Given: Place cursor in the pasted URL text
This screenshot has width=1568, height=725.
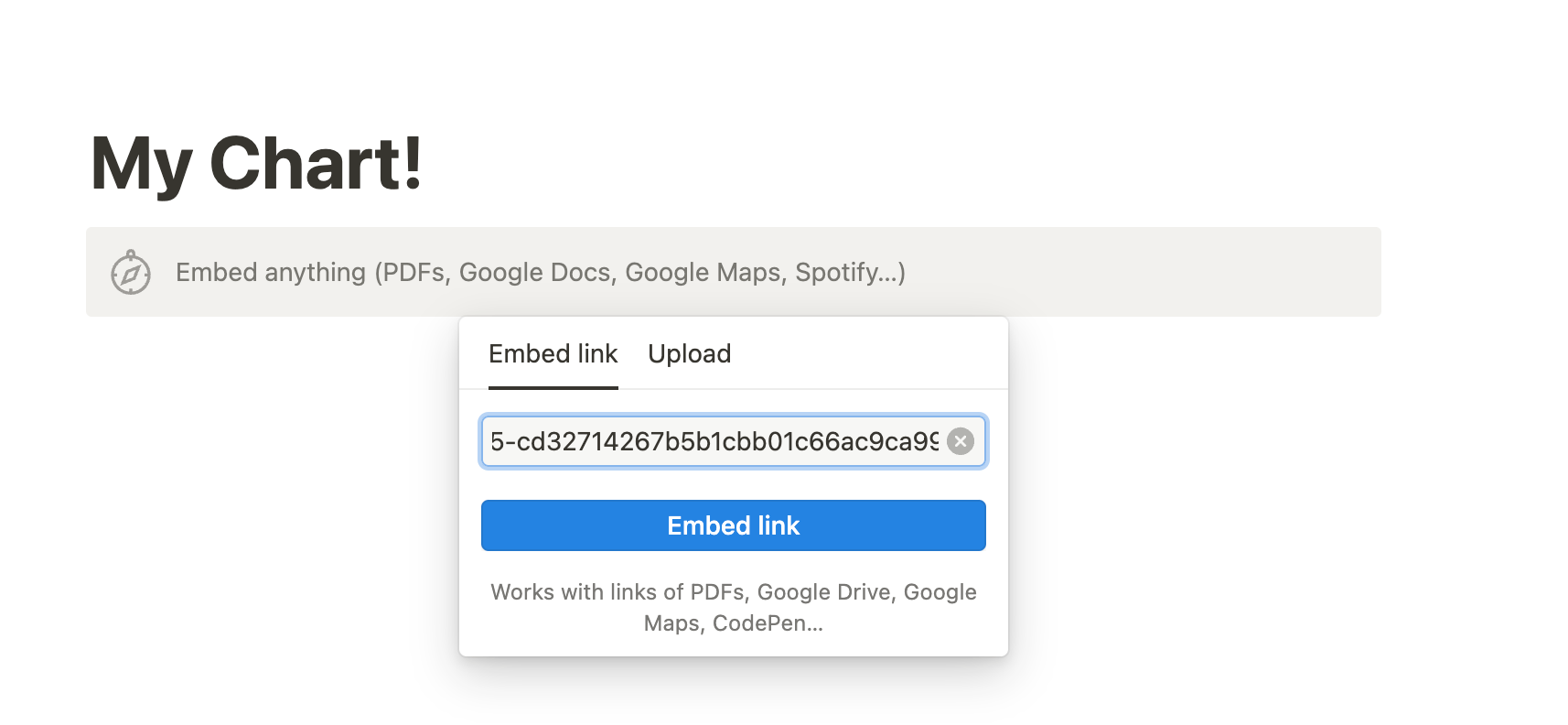Looking at the screenshot, I should [x=714, y=441].
